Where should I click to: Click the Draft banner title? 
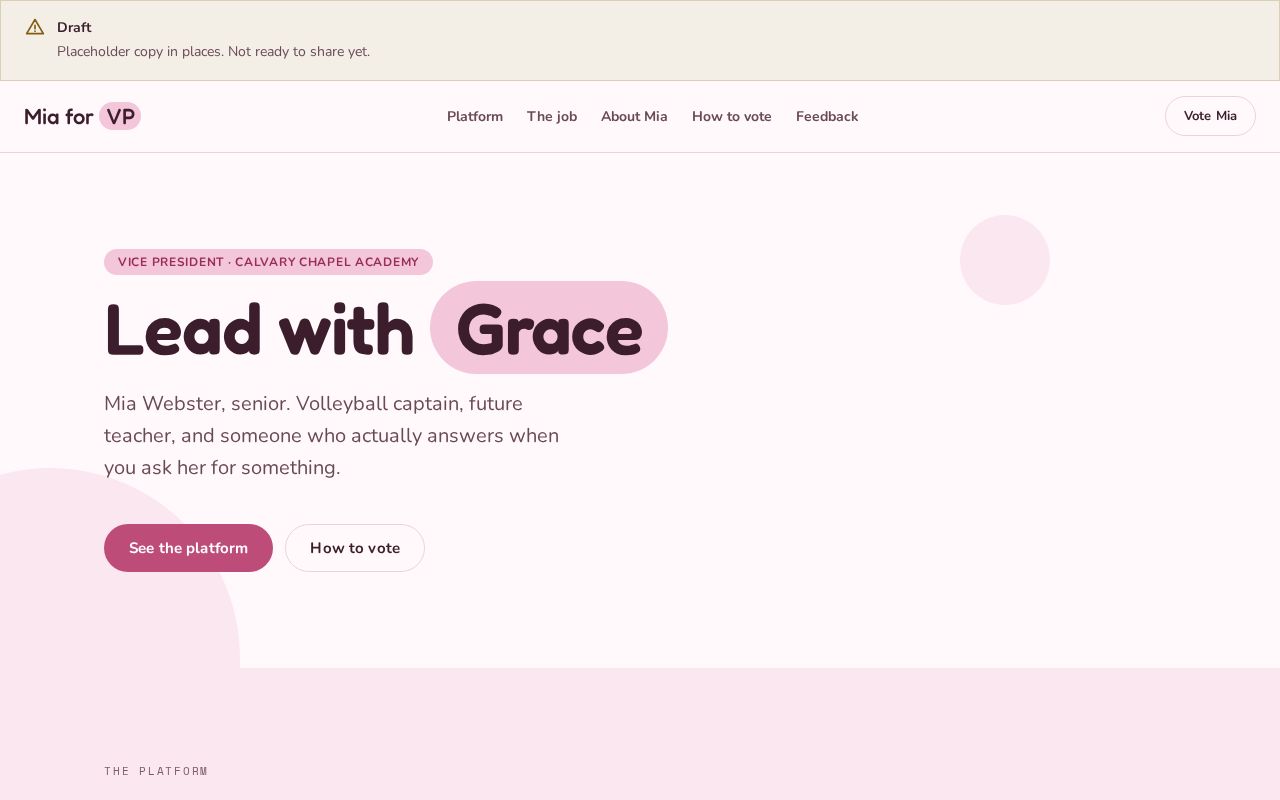coord(74,27)
